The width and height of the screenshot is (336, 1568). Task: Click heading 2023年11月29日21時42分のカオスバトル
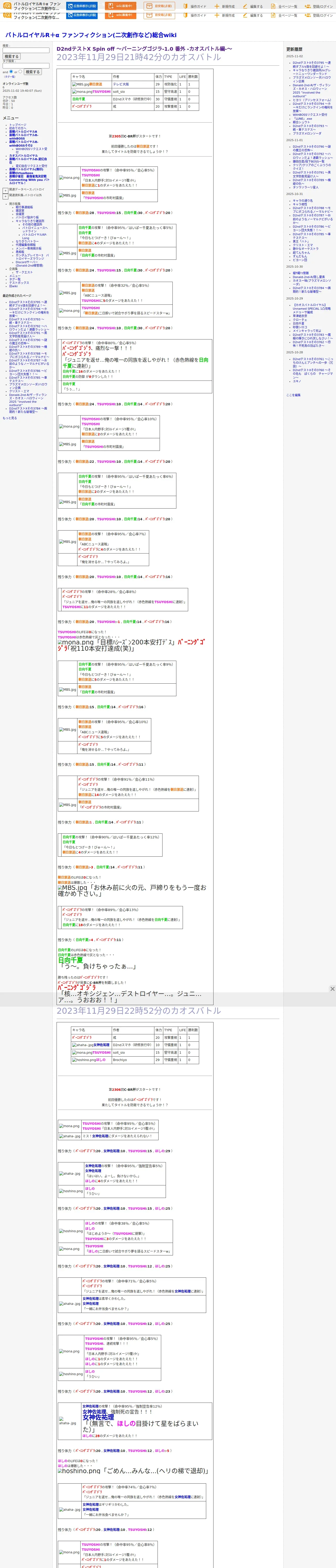tap(139, 57)
